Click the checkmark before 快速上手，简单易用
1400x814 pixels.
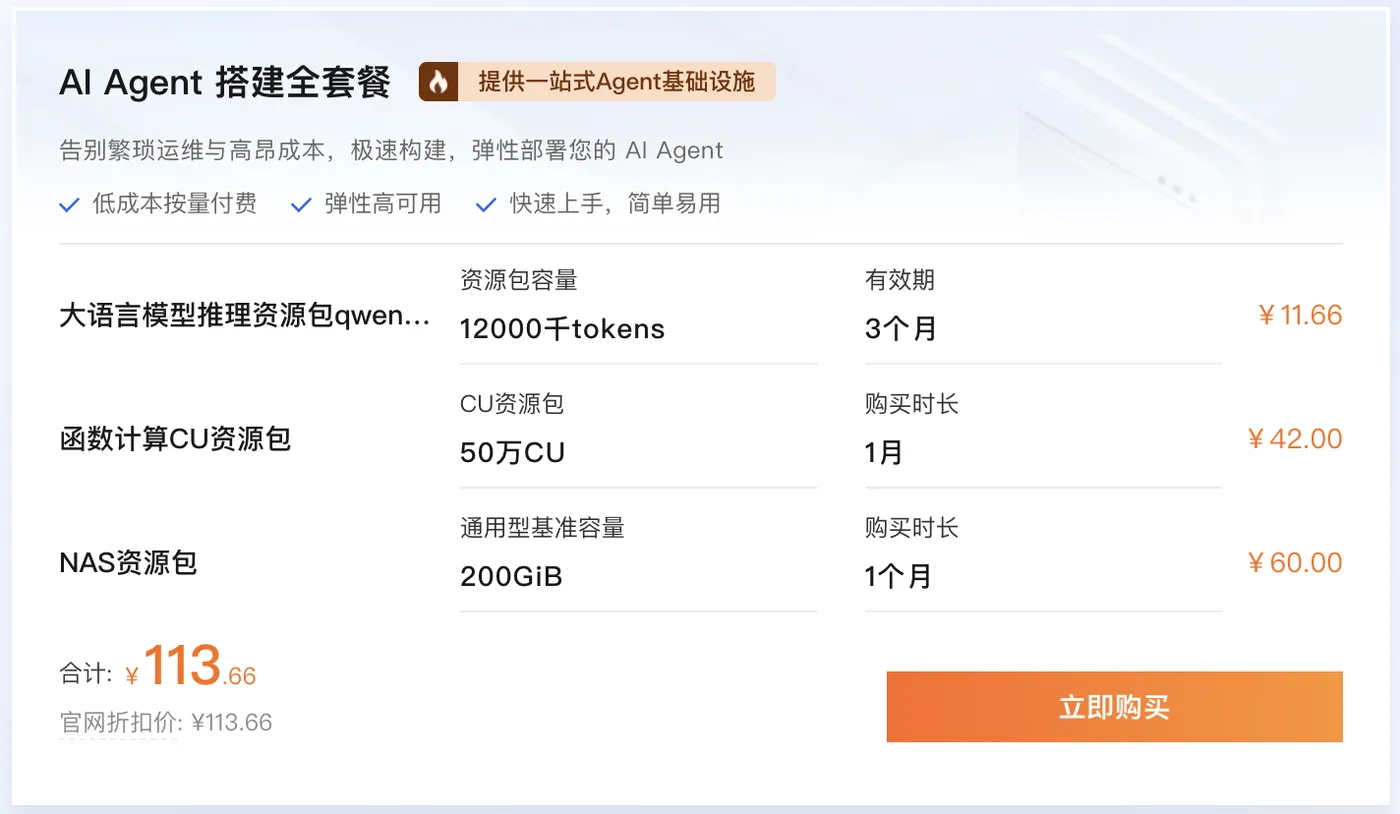(x=485, y=203)
